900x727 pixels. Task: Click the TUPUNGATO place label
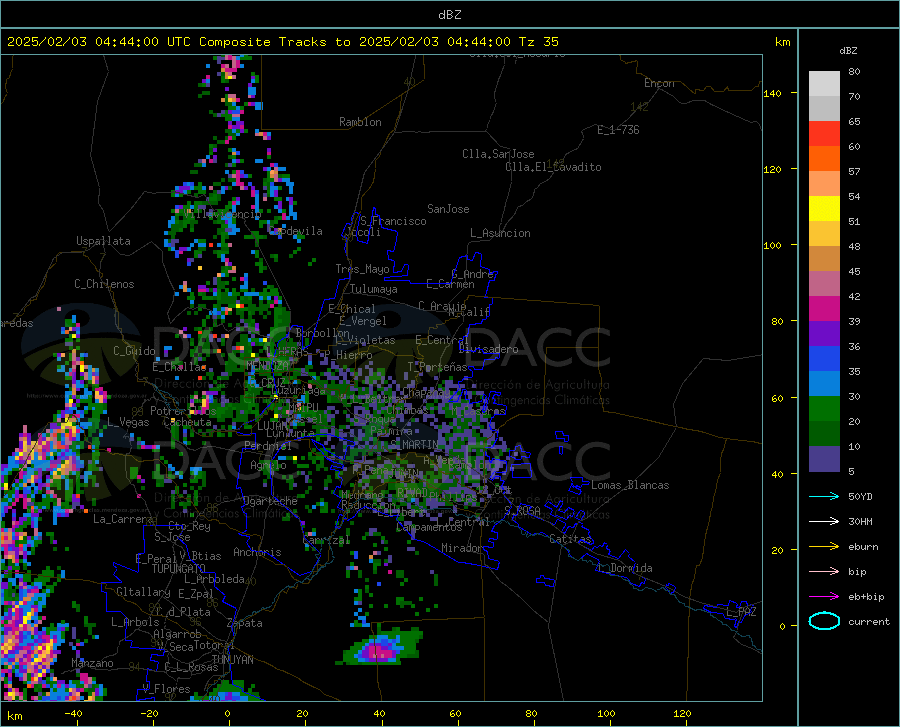point(179,569)
